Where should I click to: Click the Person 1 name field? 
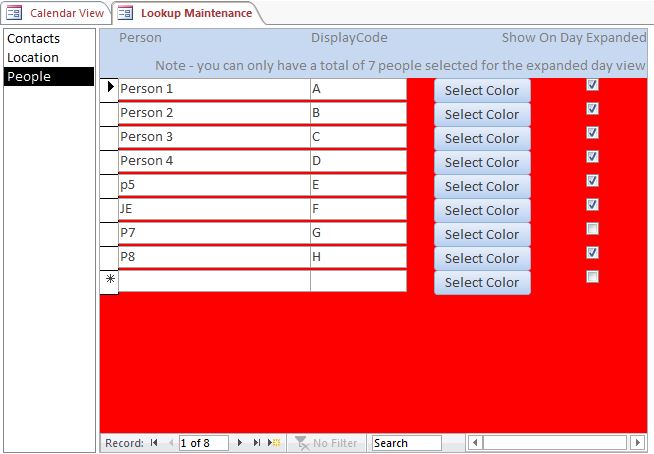(214, 89)
